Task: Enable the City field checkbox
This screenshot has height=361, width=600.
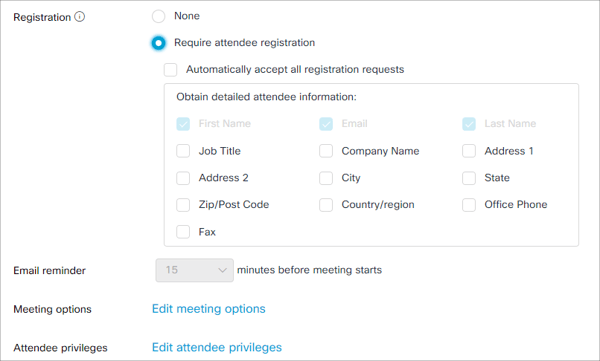Action: pos(326,178)
